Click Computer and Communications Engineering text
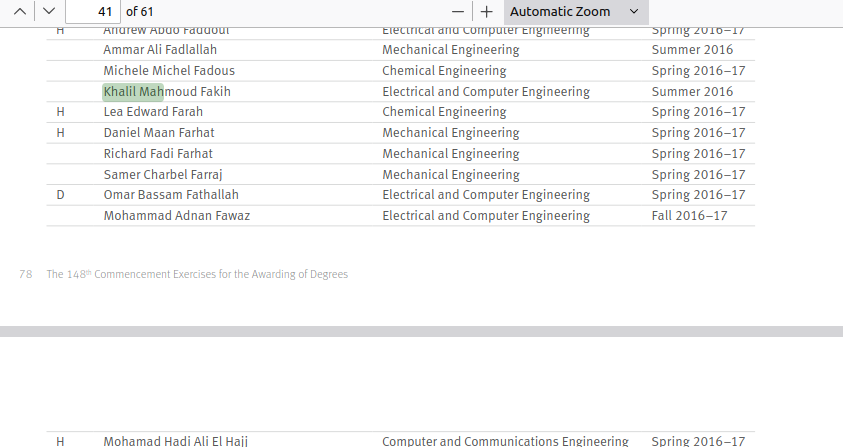Viewport: 843px width, 447px height. (x=505, y=441)
